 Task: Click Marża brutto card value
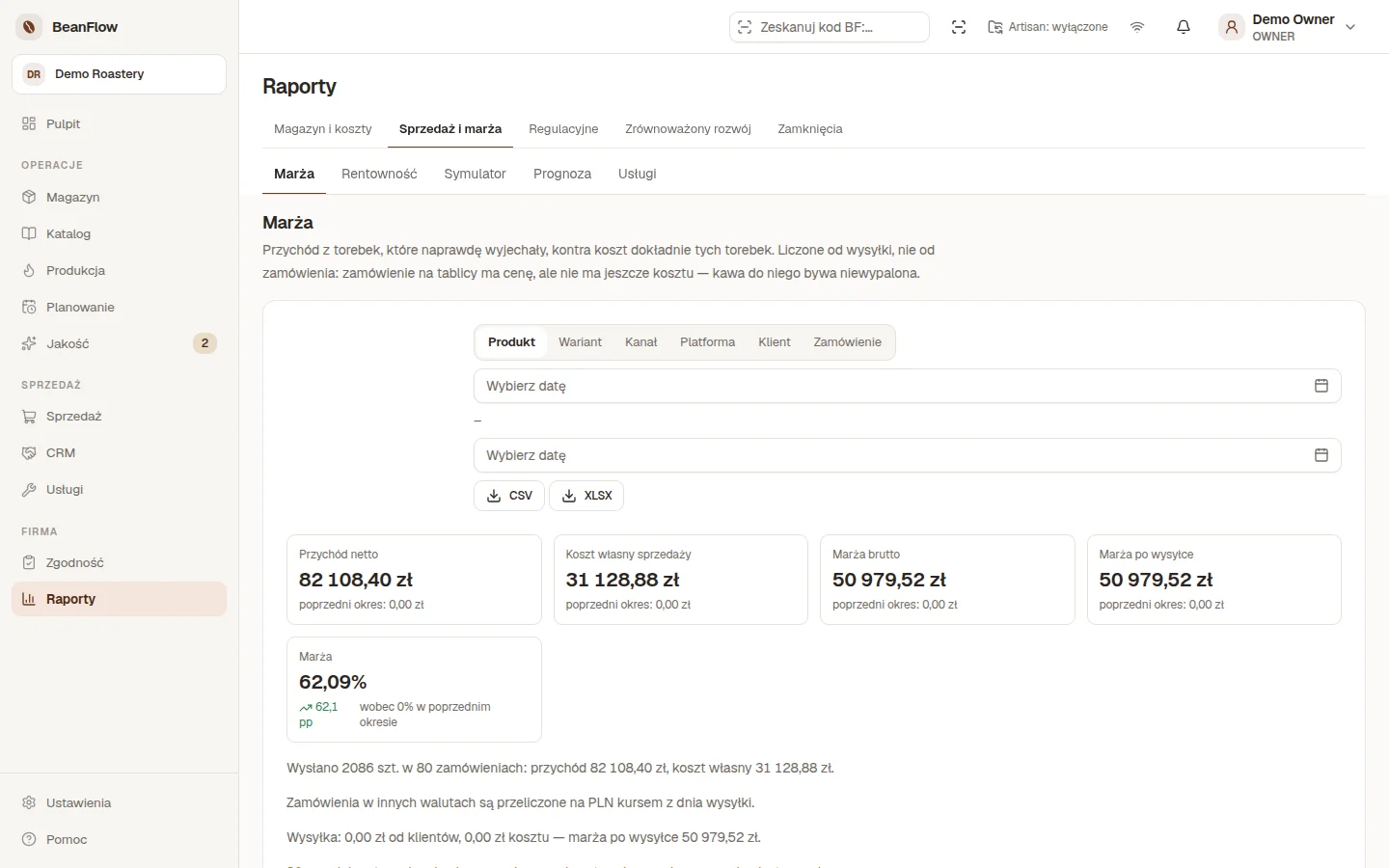point(889,580)
